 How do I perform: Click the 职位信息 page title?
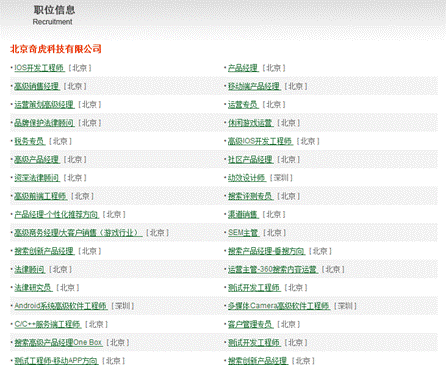point(54,10)
